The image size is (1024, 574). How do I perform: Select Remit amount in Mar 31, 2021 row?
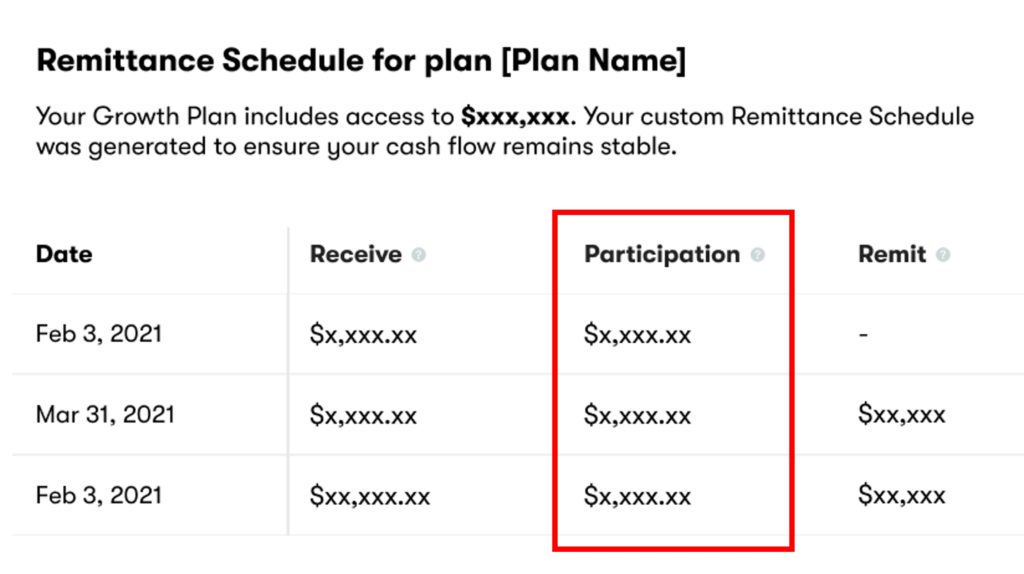coord(901,415)
